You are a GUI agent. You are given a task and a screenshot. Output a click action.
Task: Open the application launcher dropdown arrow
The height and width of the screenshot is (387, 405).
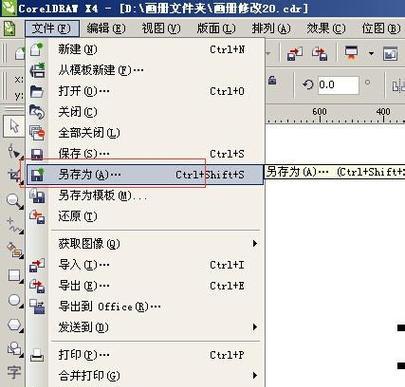(371, 53)
